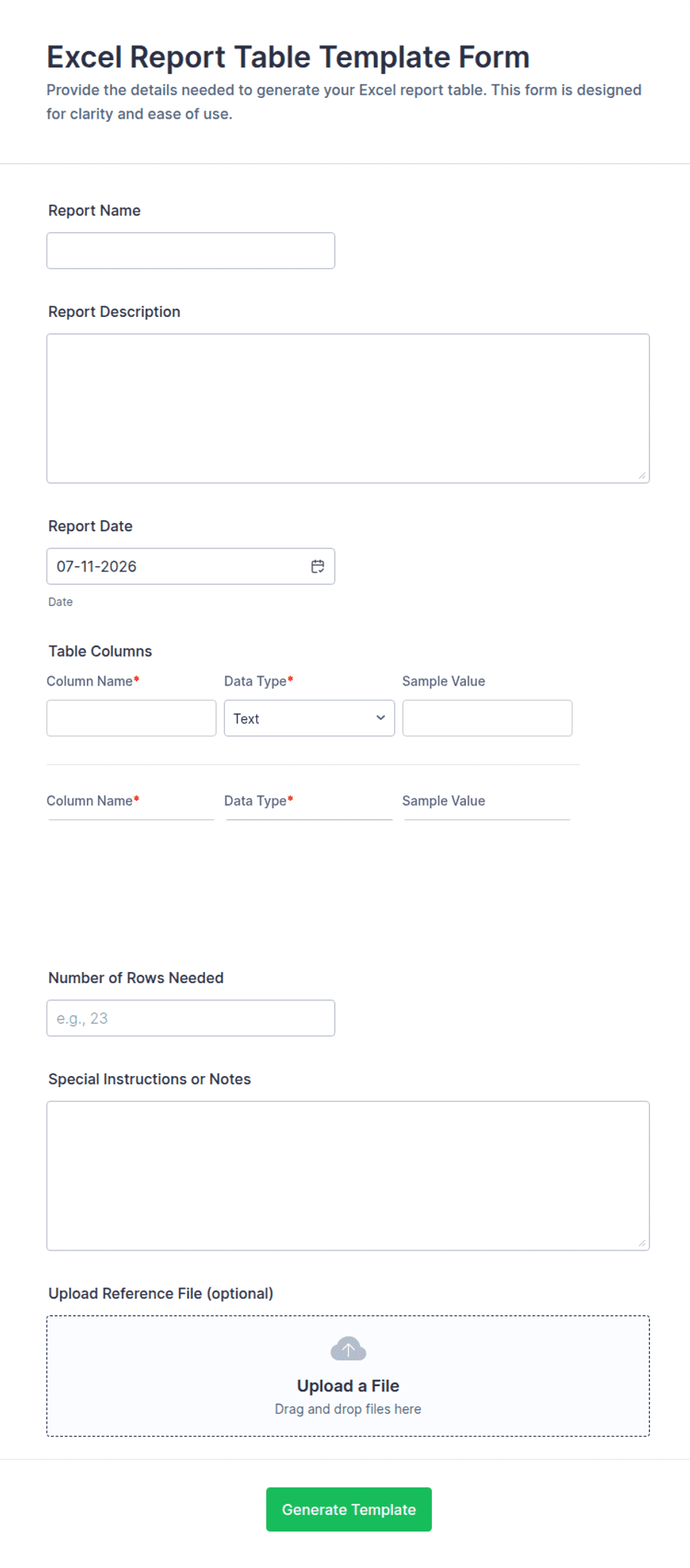Open the Data Type dropdown showing Text
This screenshot has height=1568, width=690.
click(x=309, y=718)
